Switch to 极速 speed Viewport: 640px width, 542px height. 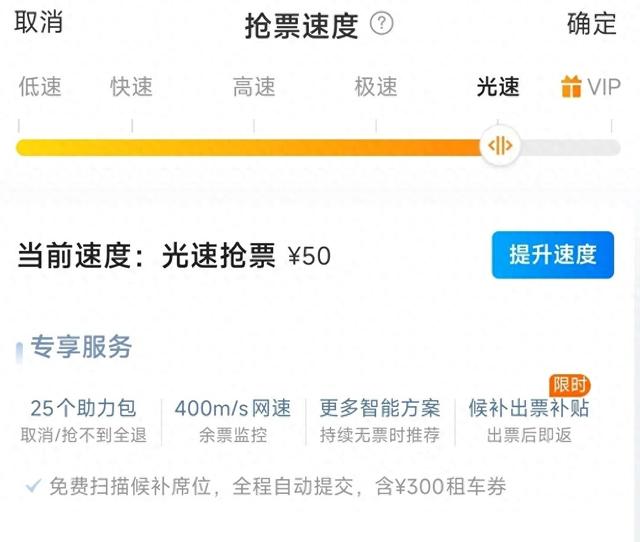coord(376,87)
